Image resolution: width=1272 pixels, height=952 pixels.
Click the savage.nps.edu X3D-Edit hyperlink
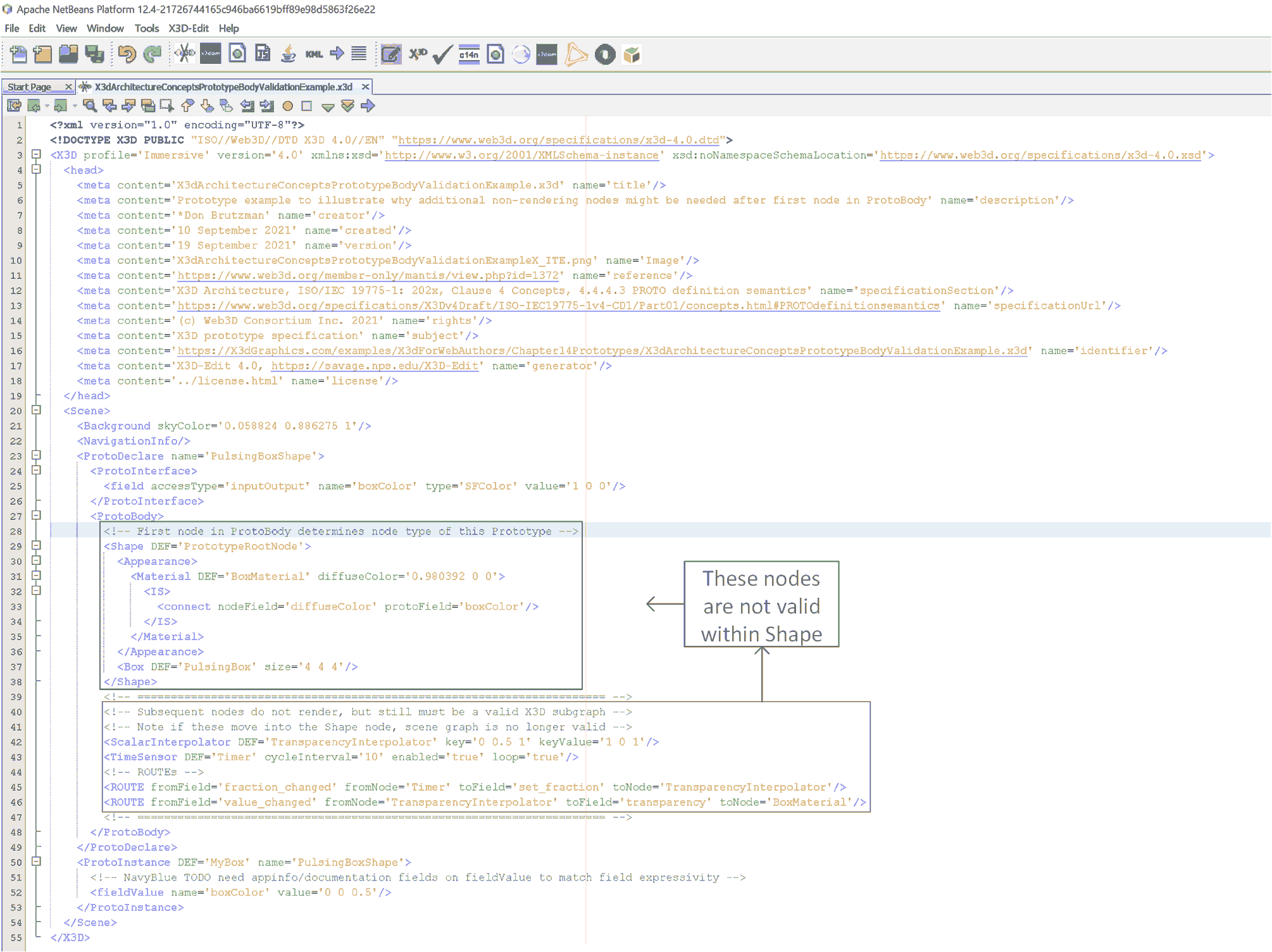[x=375, y=366]
